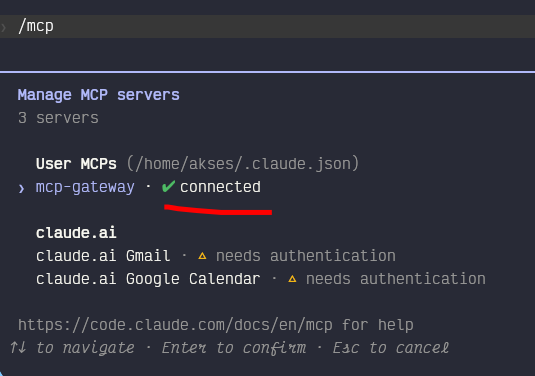Click the up-down navigate arrows icon
The height and width of the screenshot is (376, 535).
coord(18,347)
